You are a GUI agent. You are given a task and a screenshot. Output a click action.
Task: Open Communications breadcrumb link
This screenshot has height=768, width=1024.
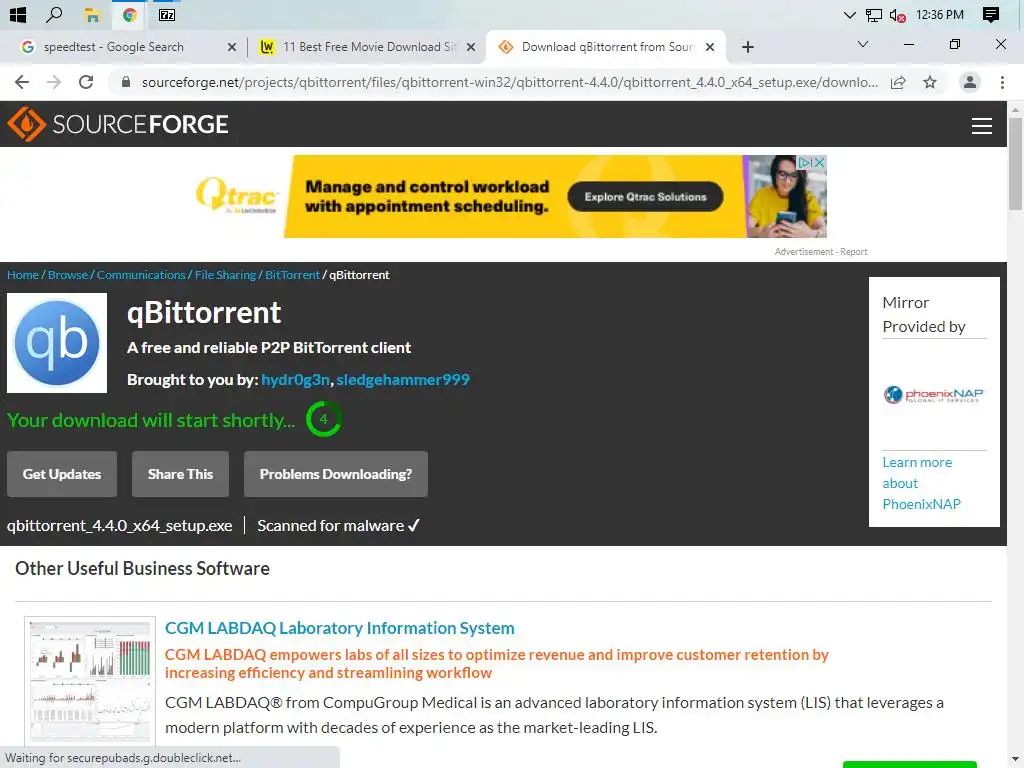(141, 275)
